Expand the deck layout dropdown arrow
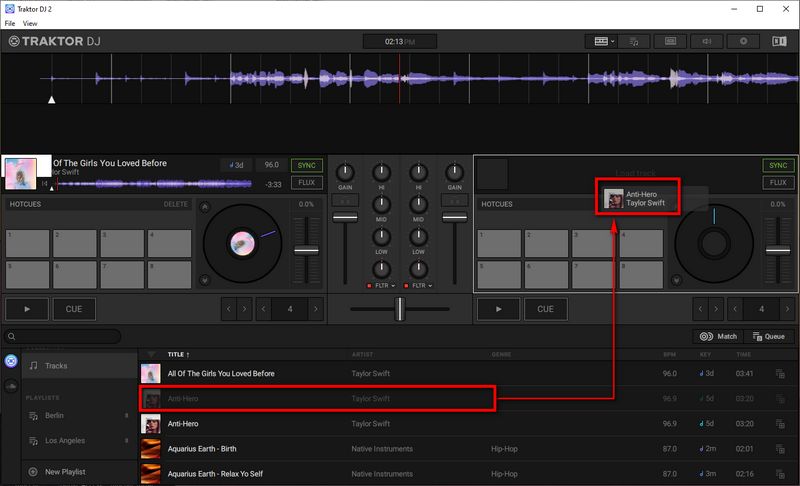 [x=612, y=41]
